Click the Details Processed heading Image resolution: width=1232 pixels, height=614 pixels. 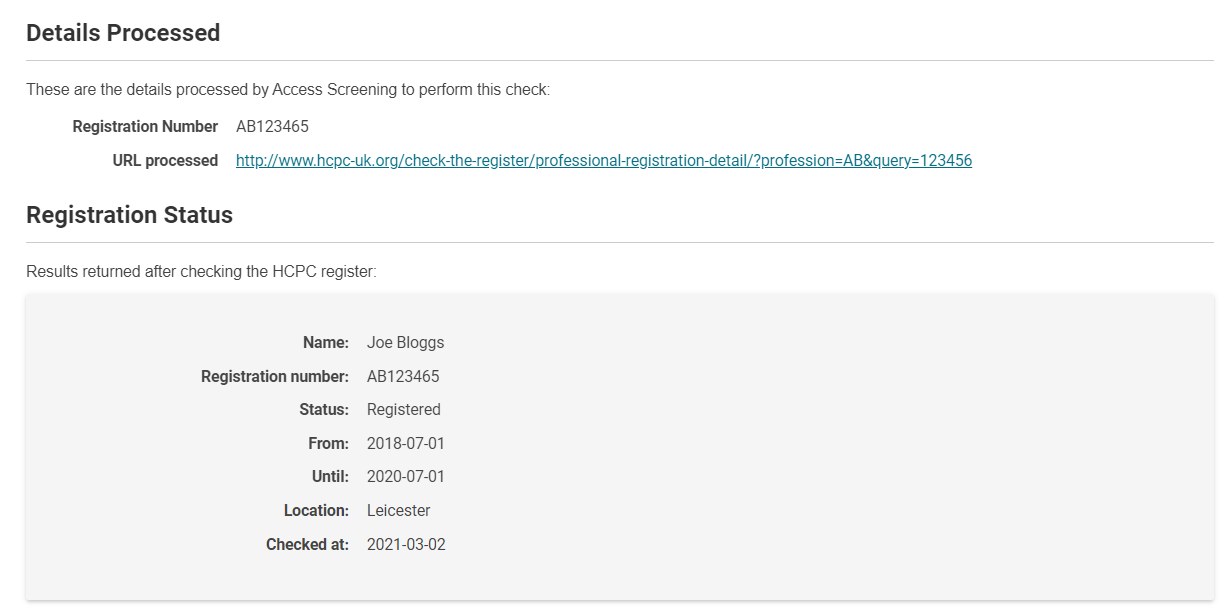pyautogui.click(x=123, y=33)
